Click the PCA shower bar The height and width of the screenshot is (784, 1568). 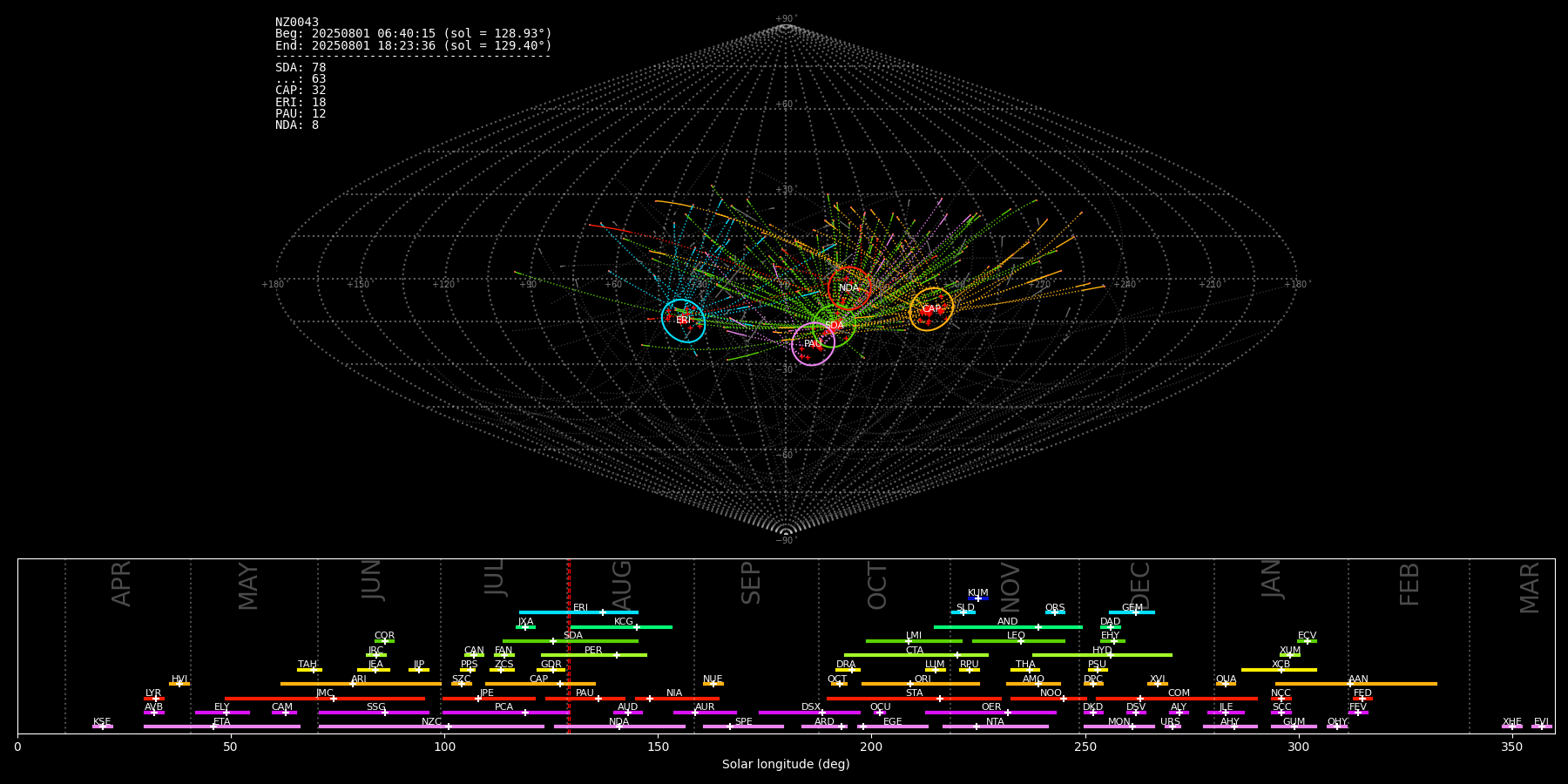point(505,713)
